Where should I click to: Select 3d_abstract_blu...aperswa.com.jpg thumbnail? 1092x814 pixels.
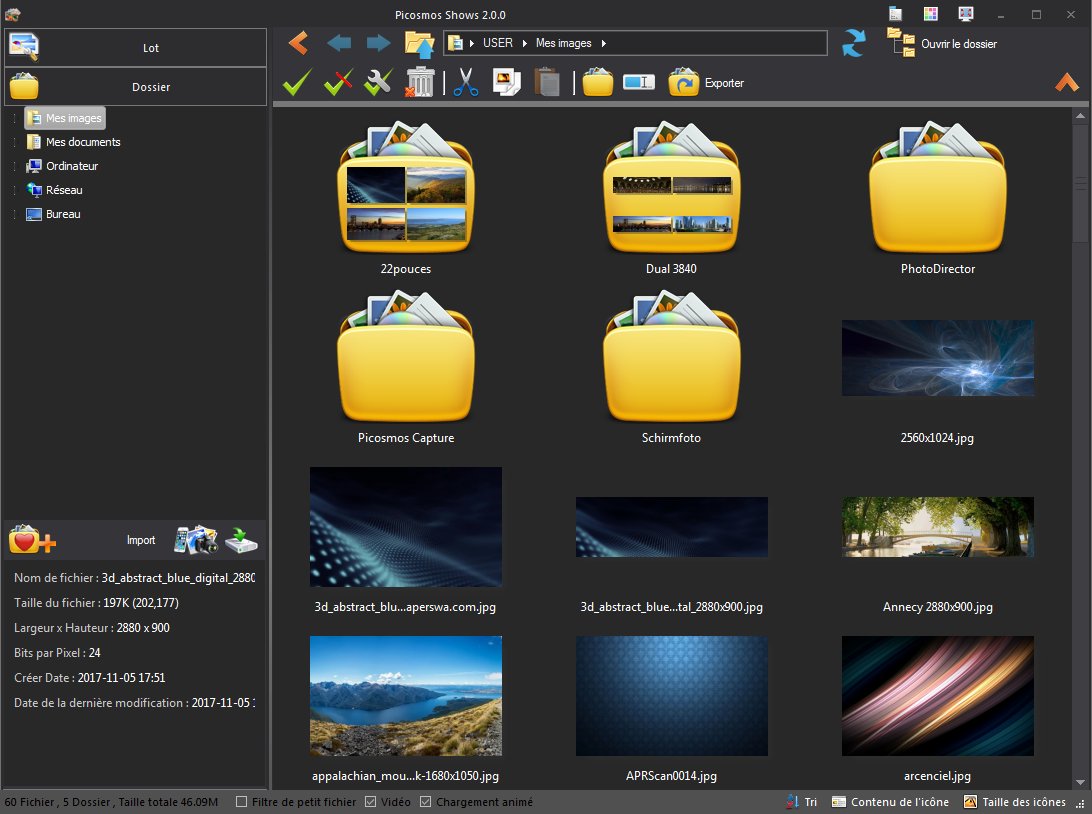click(x=406, y=527)
